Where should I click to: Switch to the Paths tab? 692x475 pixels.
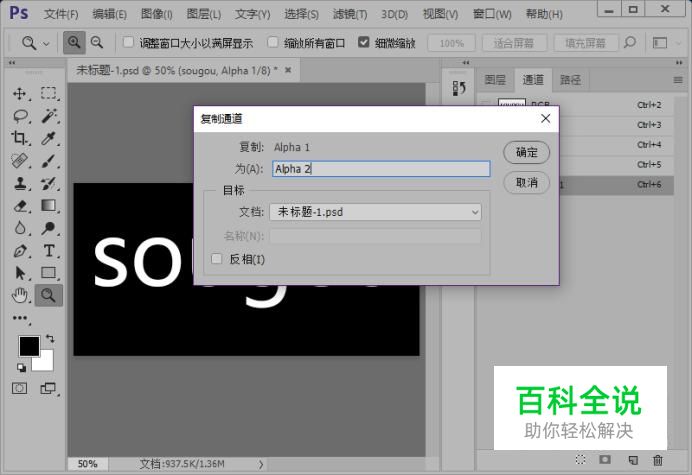pyautogui.click(x=570, y=80)
